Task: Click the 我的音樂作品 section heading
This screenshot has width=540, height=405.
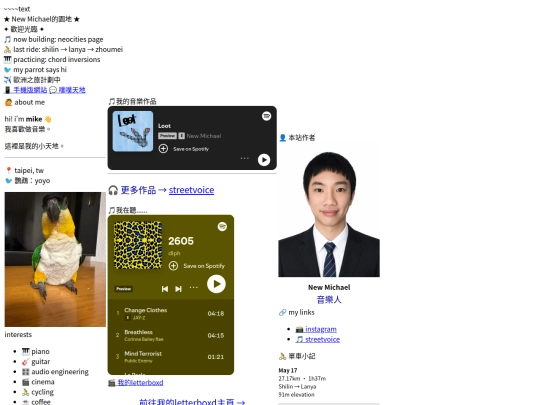Action: (132, 101)
